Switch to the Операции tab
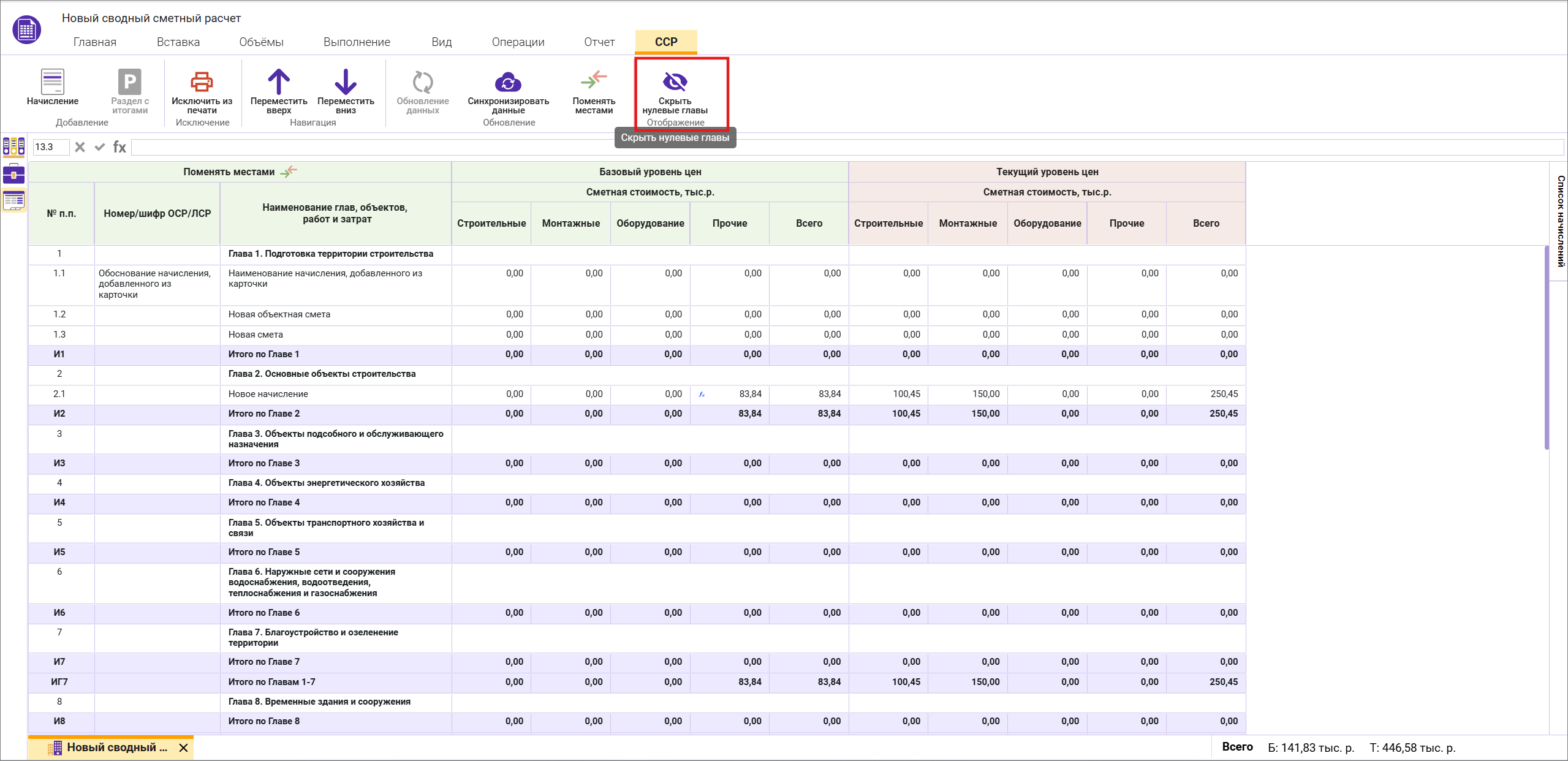Screen dimensions: 1568x761 [x=518, y=42]
